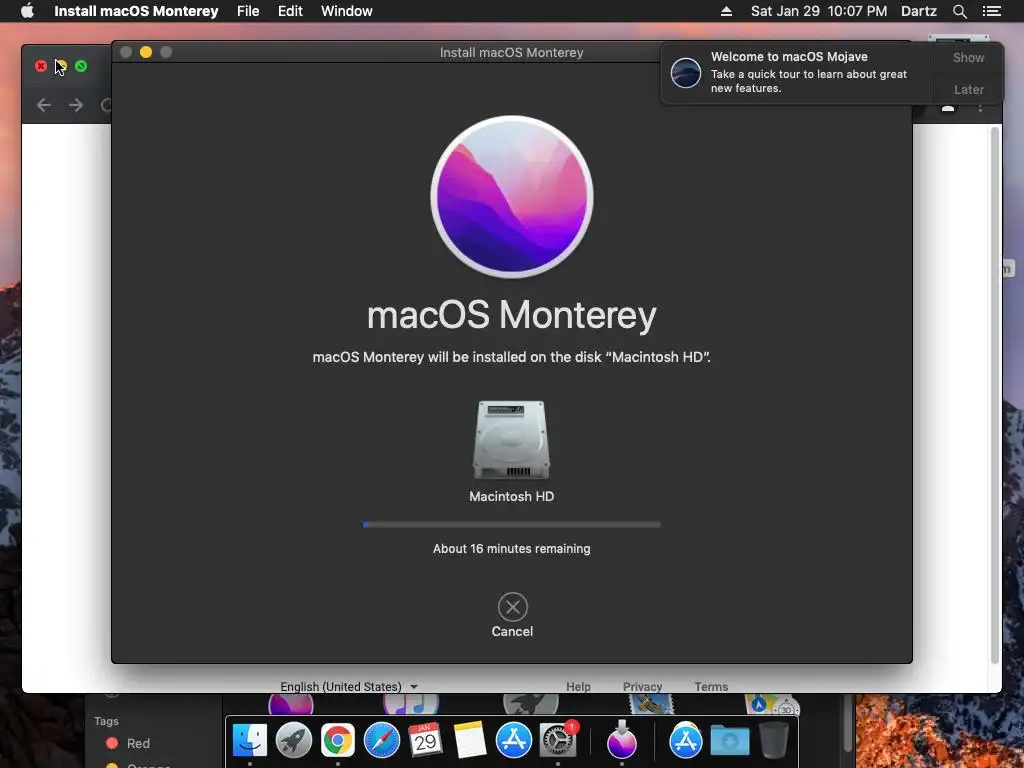Click the Macintosh HD disk icon
The width and height of the screenshot is (1024, 768).
tap(511, 440)
